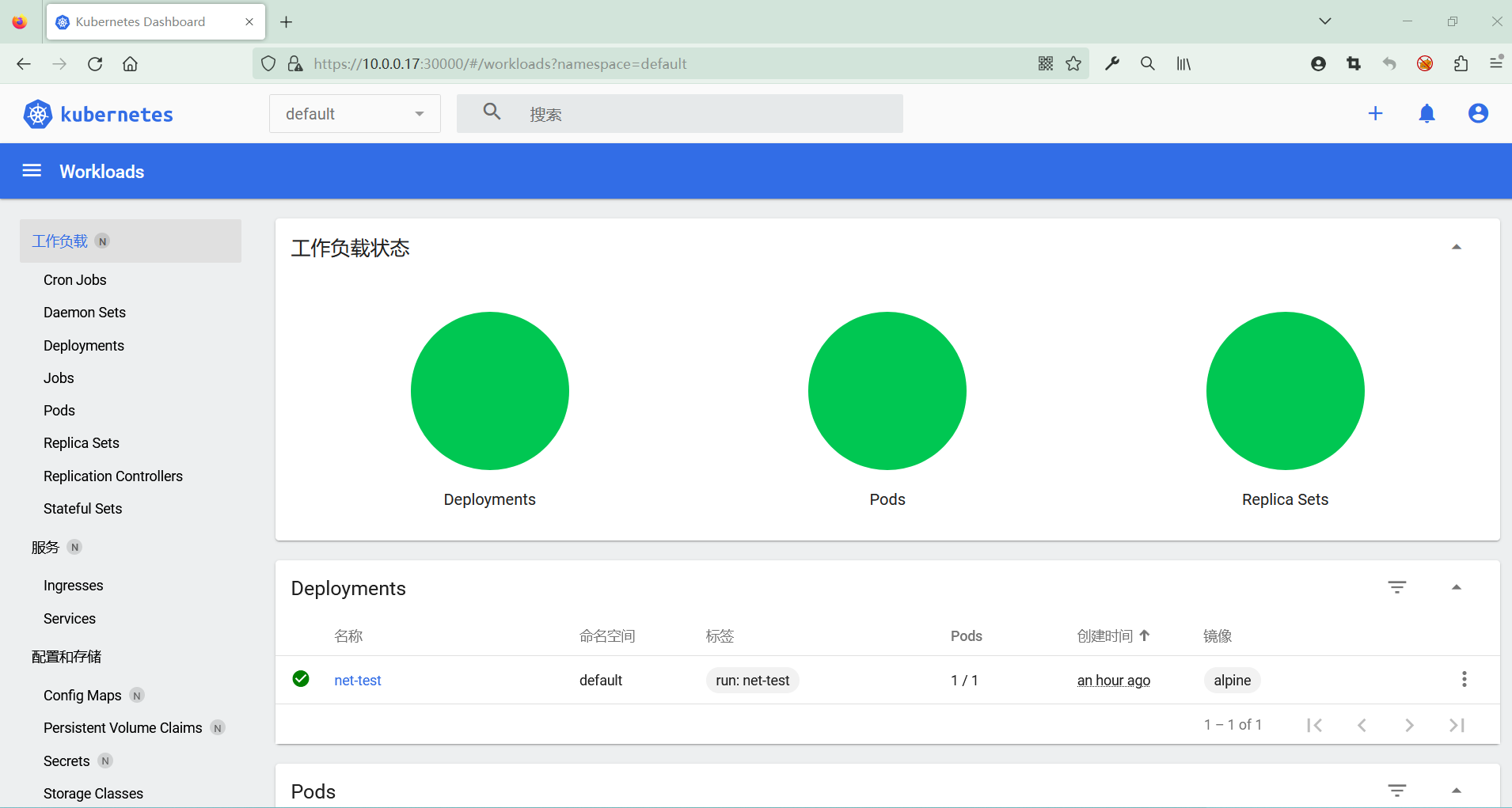Go to last page of Deployments
This screenshot has width=1512, height=808.
1457,725
